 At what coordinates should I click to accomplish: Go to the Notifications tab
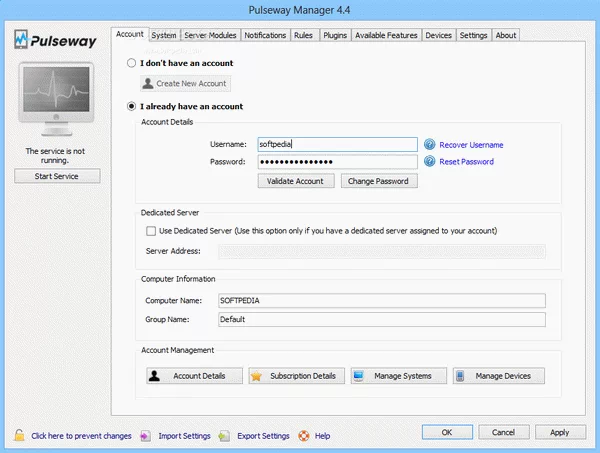265,35
